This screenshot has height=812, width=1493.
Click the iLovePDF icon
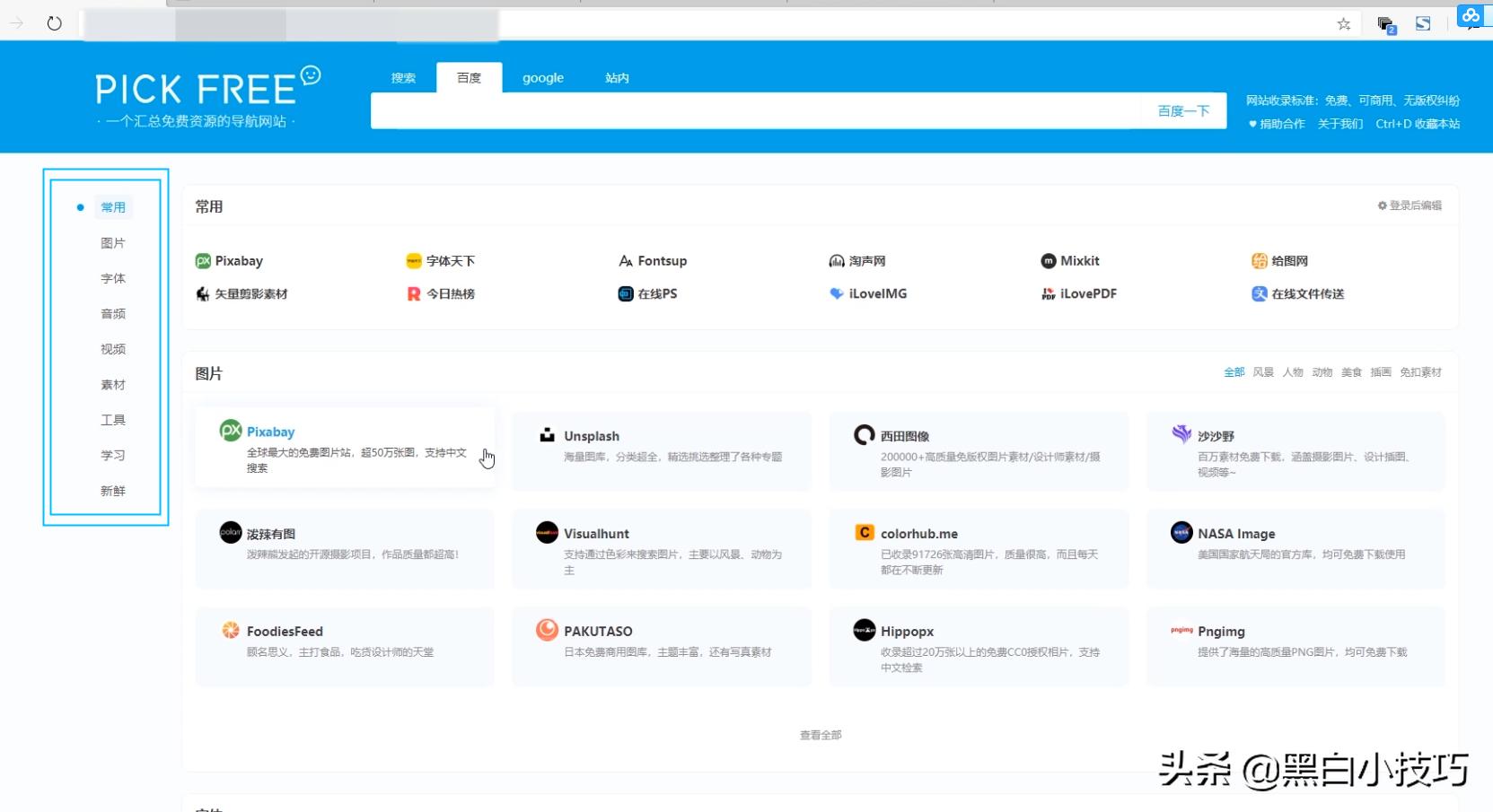tap(1049, 294)
